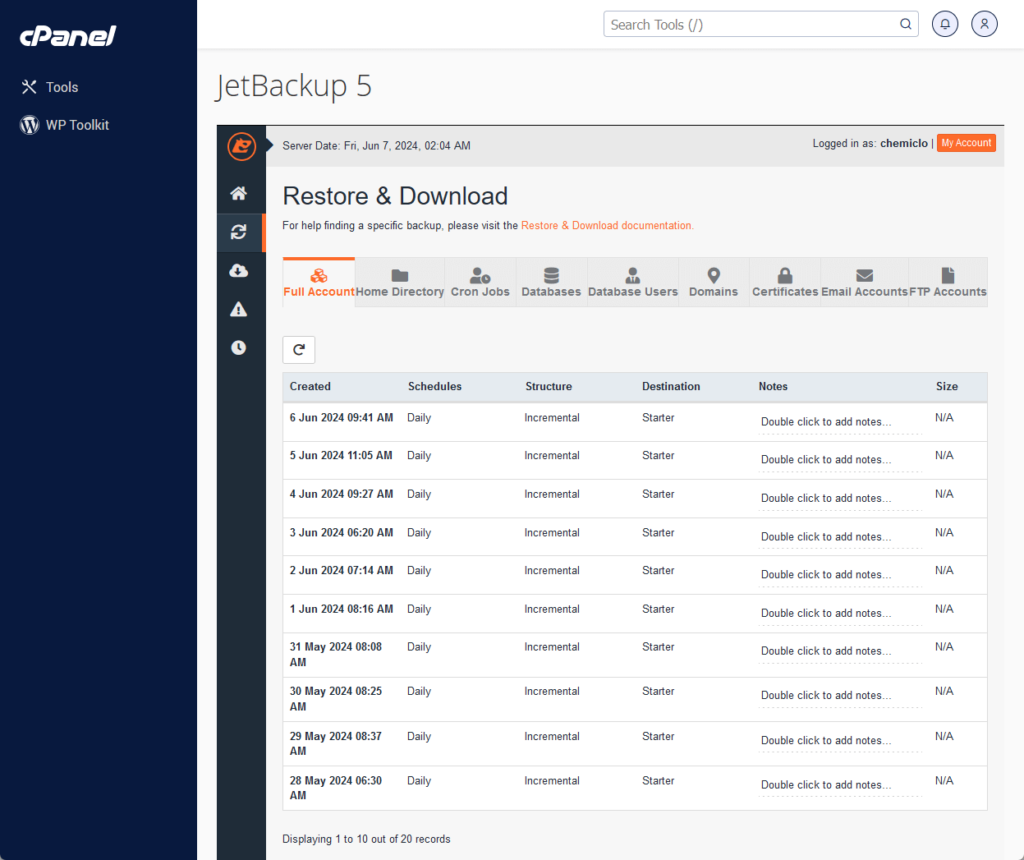Open the user profile icon
This screenshot has width=1024, height=860.
(984, 24)
